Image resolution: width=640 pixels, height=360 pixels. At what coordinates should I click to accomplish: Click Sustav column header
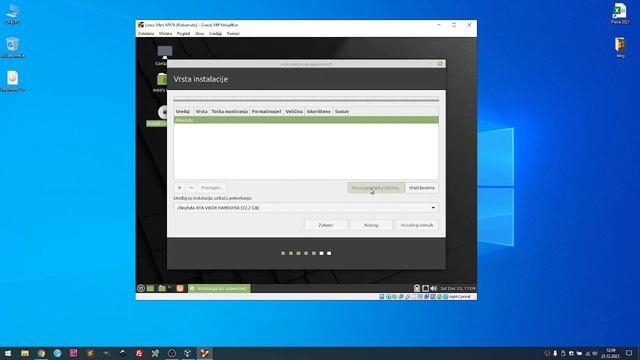(x=342, y=111)
